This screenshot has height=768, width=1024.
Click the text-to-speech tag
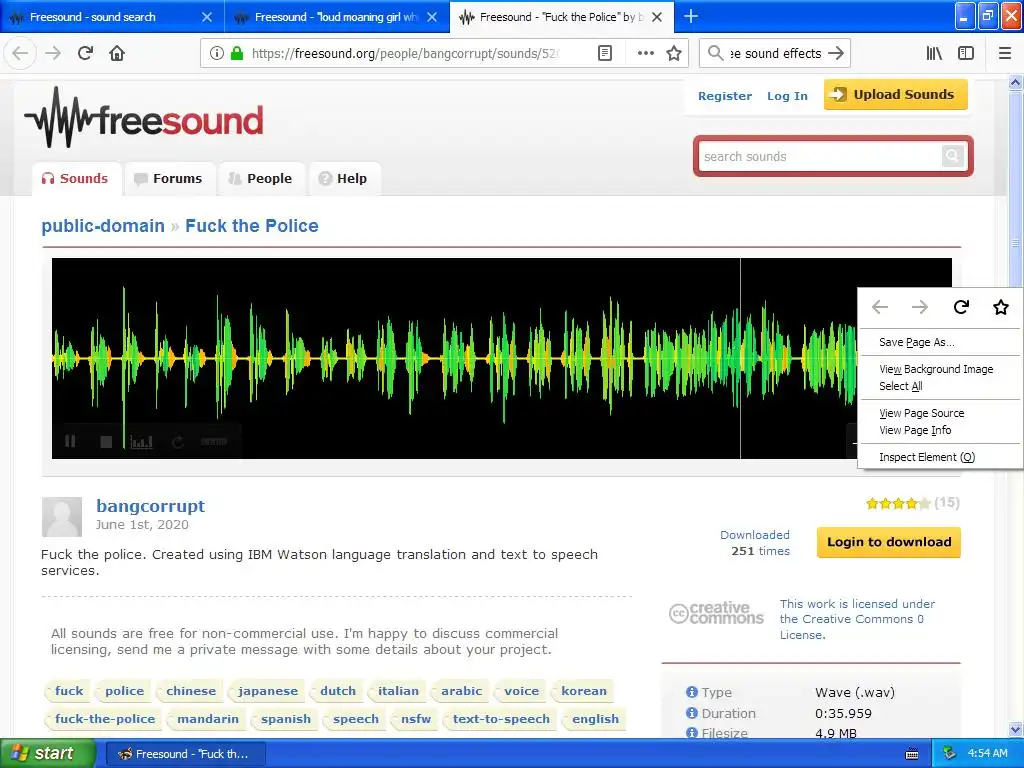pyautogui.click(x=501, y=719)
